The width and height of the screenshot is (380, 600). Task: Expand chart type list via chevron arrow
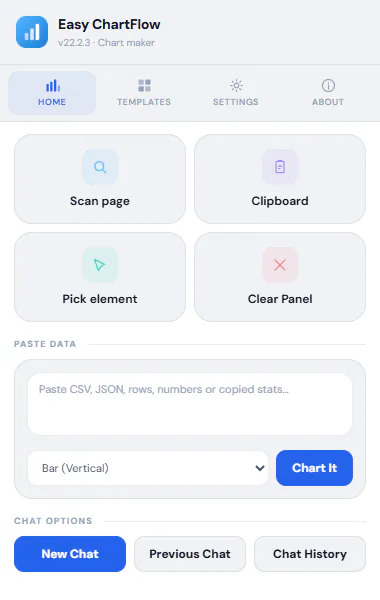coord(260,468)
